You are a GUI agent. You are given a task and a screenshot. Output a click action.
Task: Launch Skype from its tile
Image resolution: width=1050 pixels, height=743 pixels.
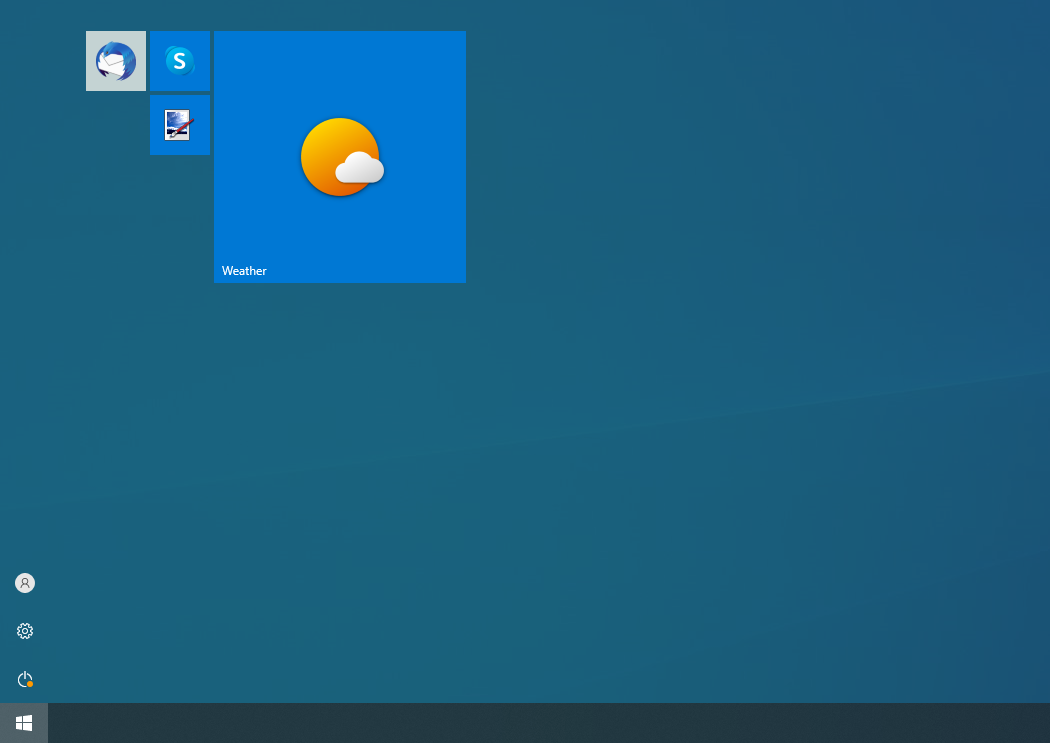pos(179,61)
